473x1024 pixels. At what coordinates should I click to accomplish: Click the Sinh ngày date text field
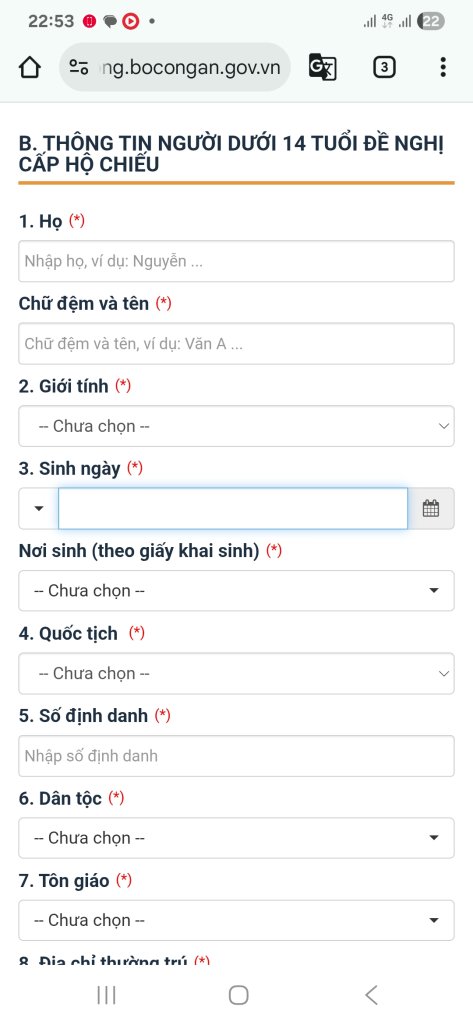tap(233, 508)
